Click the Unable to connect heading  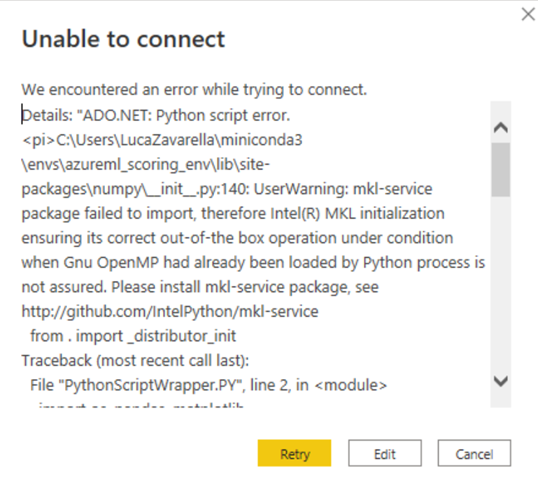click(x=123, y=39)
